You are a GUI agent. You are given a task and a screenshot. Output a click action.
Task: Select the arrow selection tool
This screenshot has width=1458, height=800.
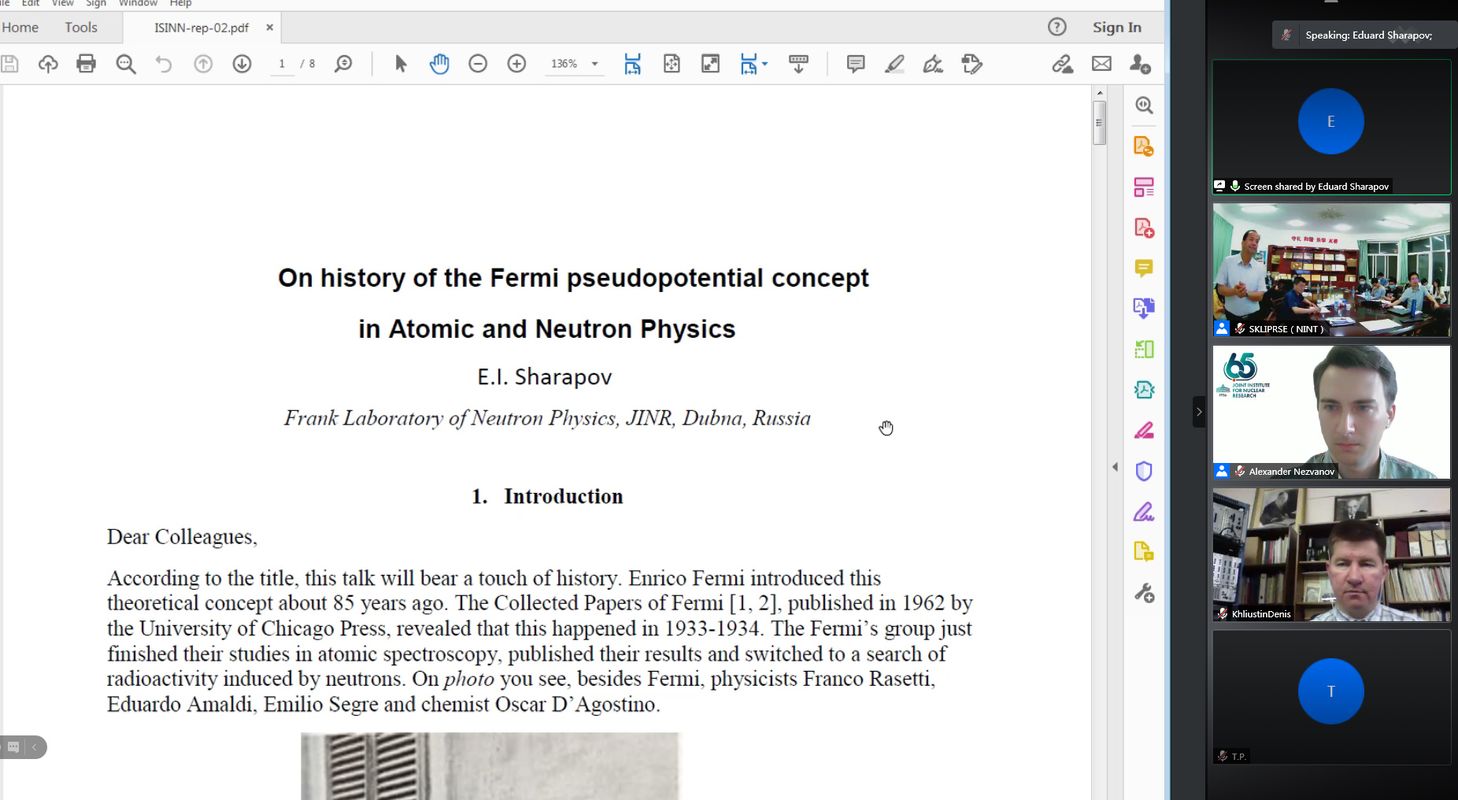(401, 64)
